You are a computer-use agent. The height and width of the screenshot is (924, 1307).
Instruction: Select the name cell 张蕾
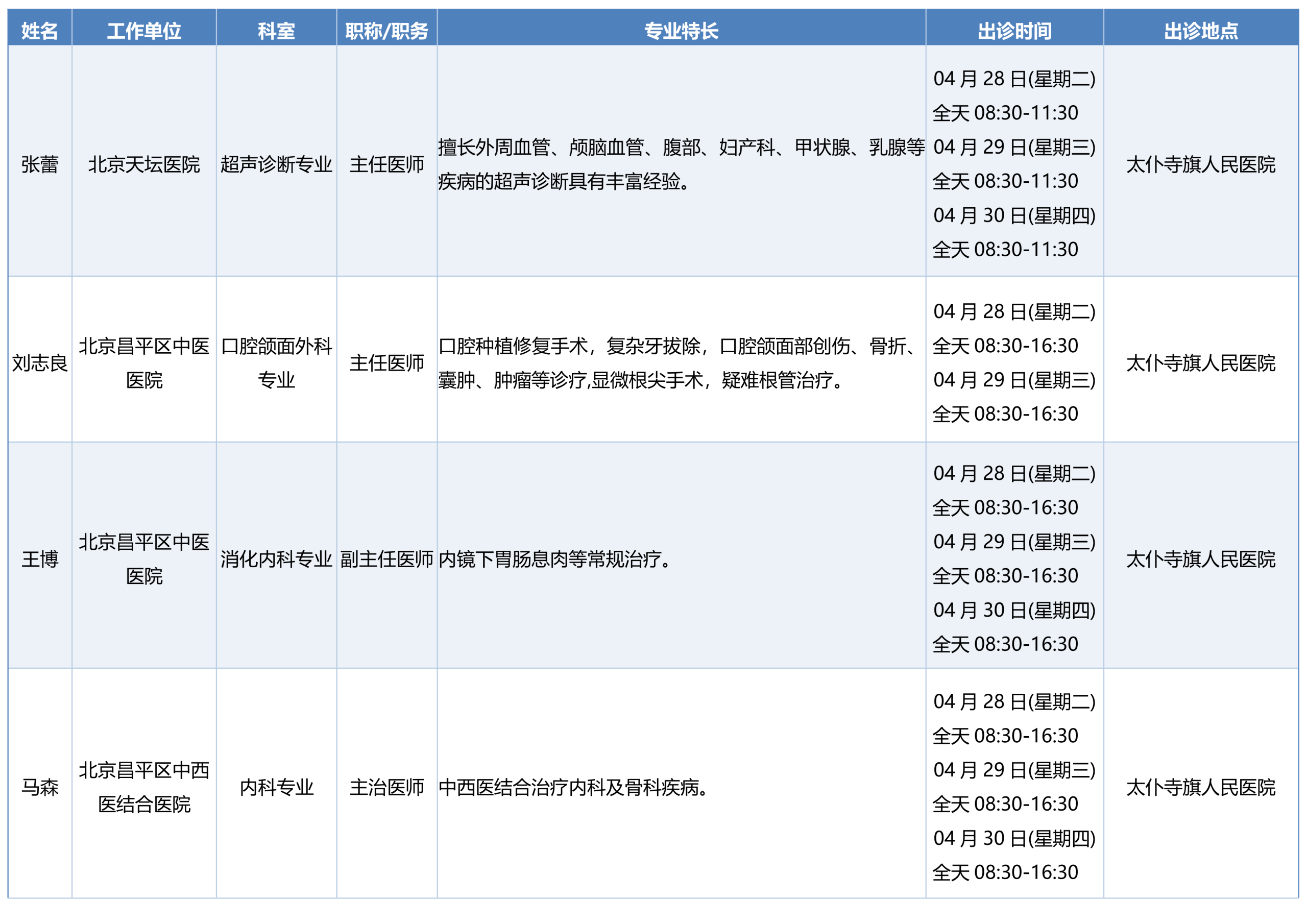(39, 164)
